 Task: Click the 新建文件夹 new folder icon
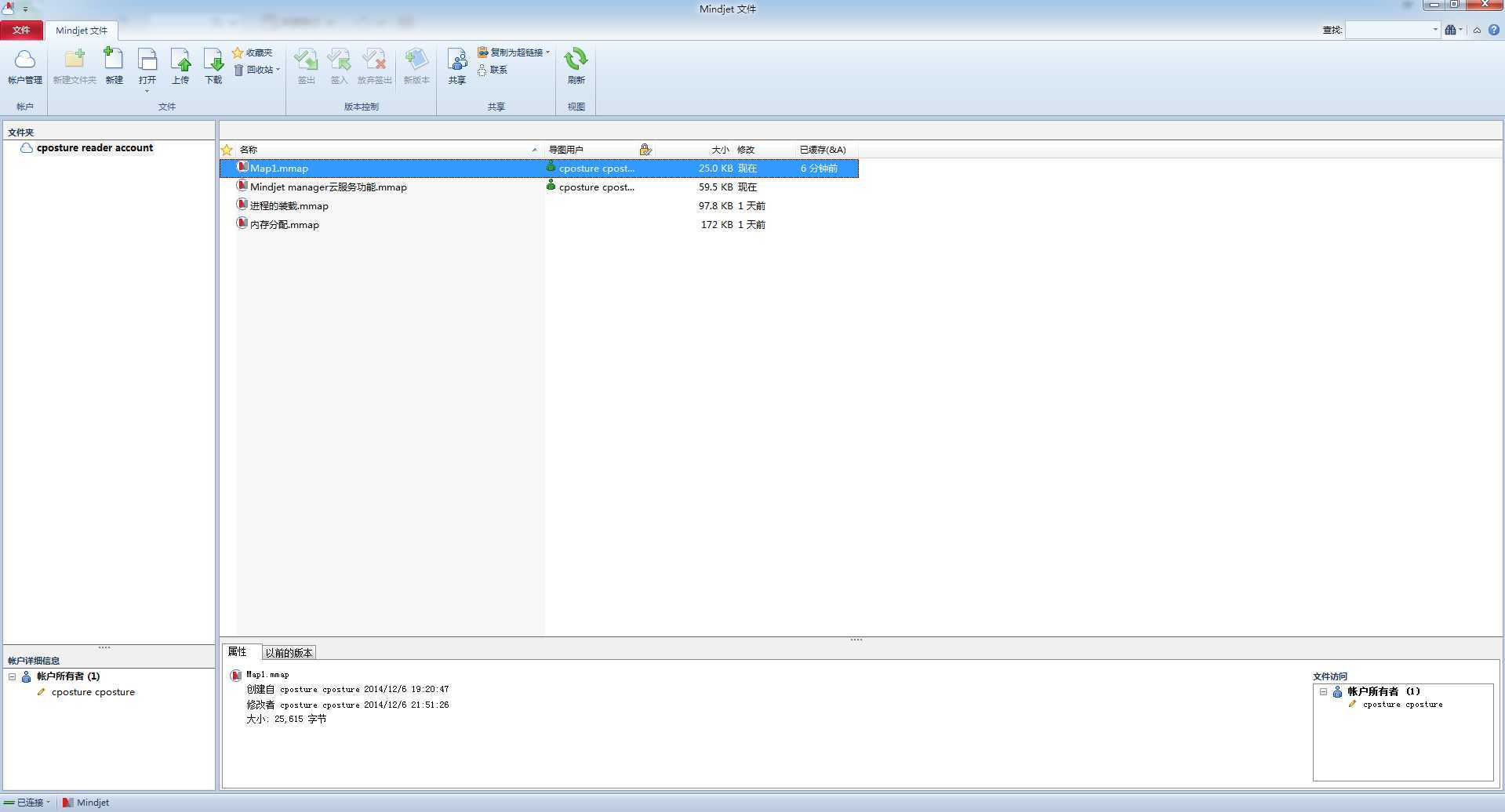75,67
